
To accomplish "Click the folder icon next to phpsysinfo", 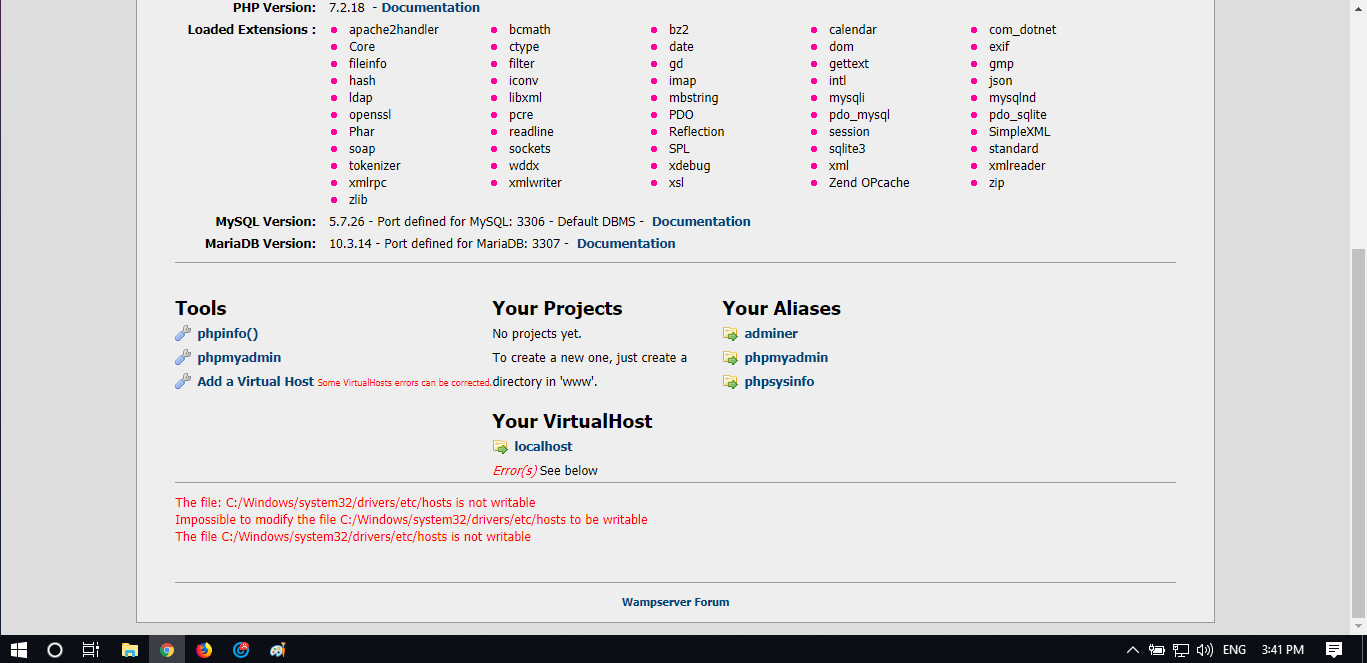I will [731, 382].
